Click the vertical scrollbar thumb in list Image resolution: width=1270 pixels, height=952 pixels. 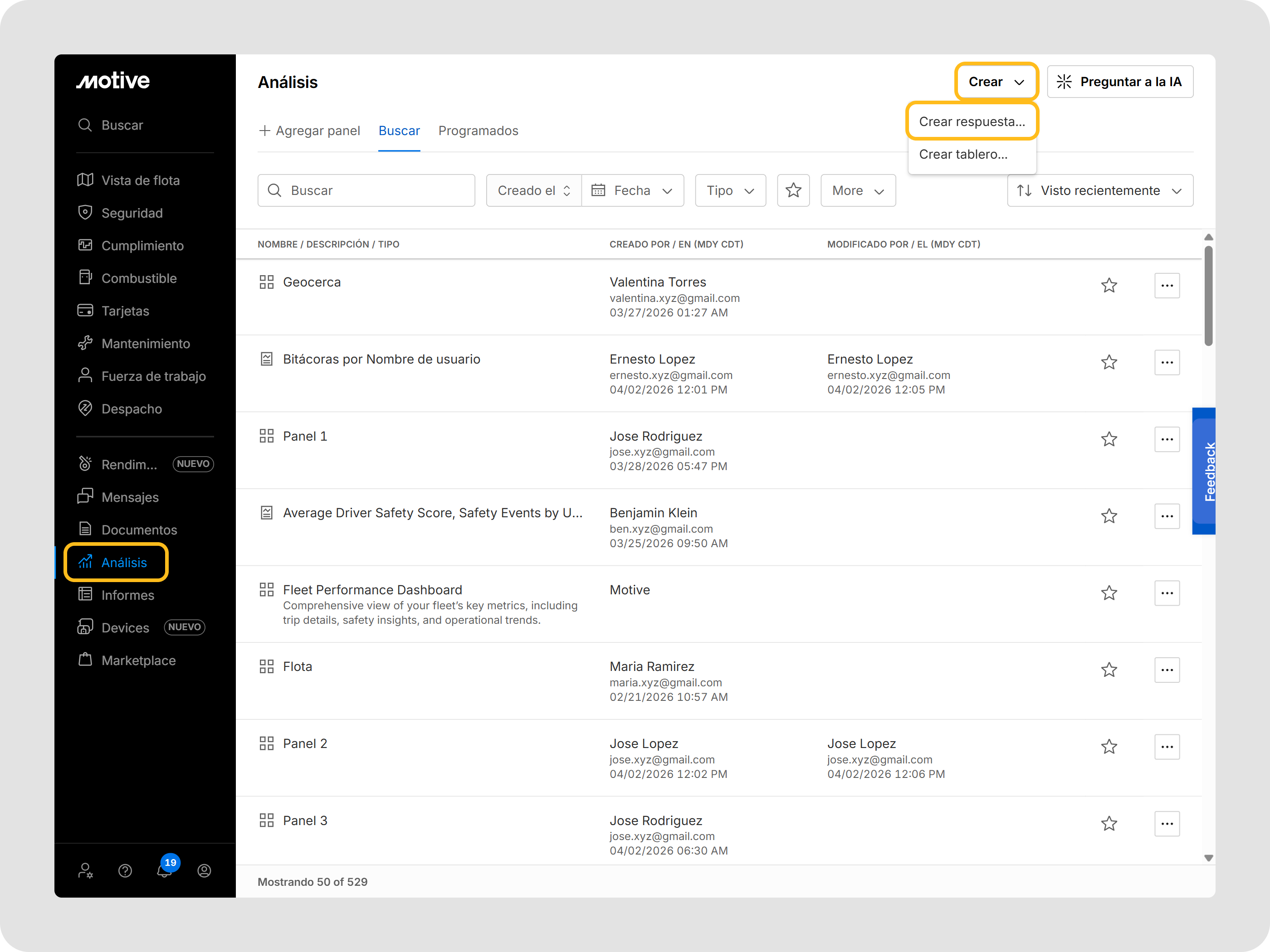(x=1208, y=296)
